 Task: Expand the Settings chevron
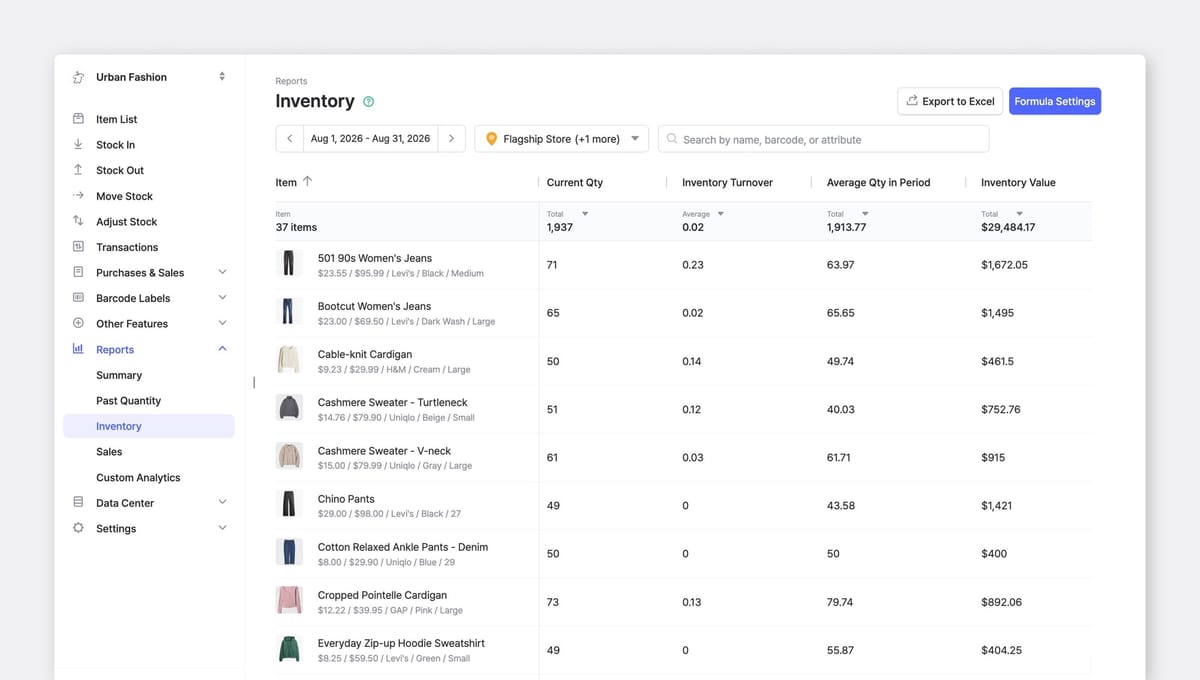coord(222,528)
